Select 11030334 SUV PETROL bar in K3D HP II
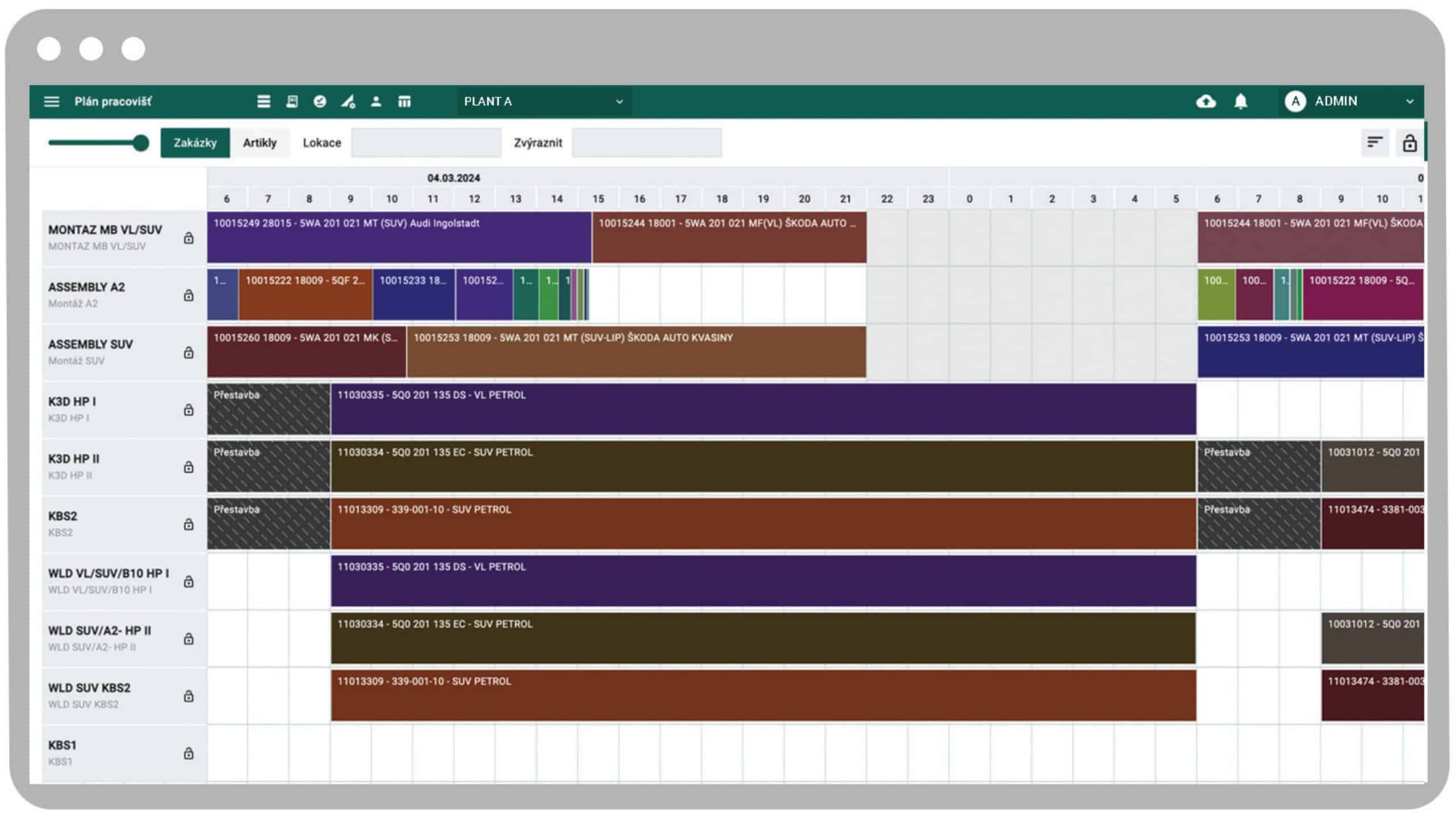 tap(763, 466)
